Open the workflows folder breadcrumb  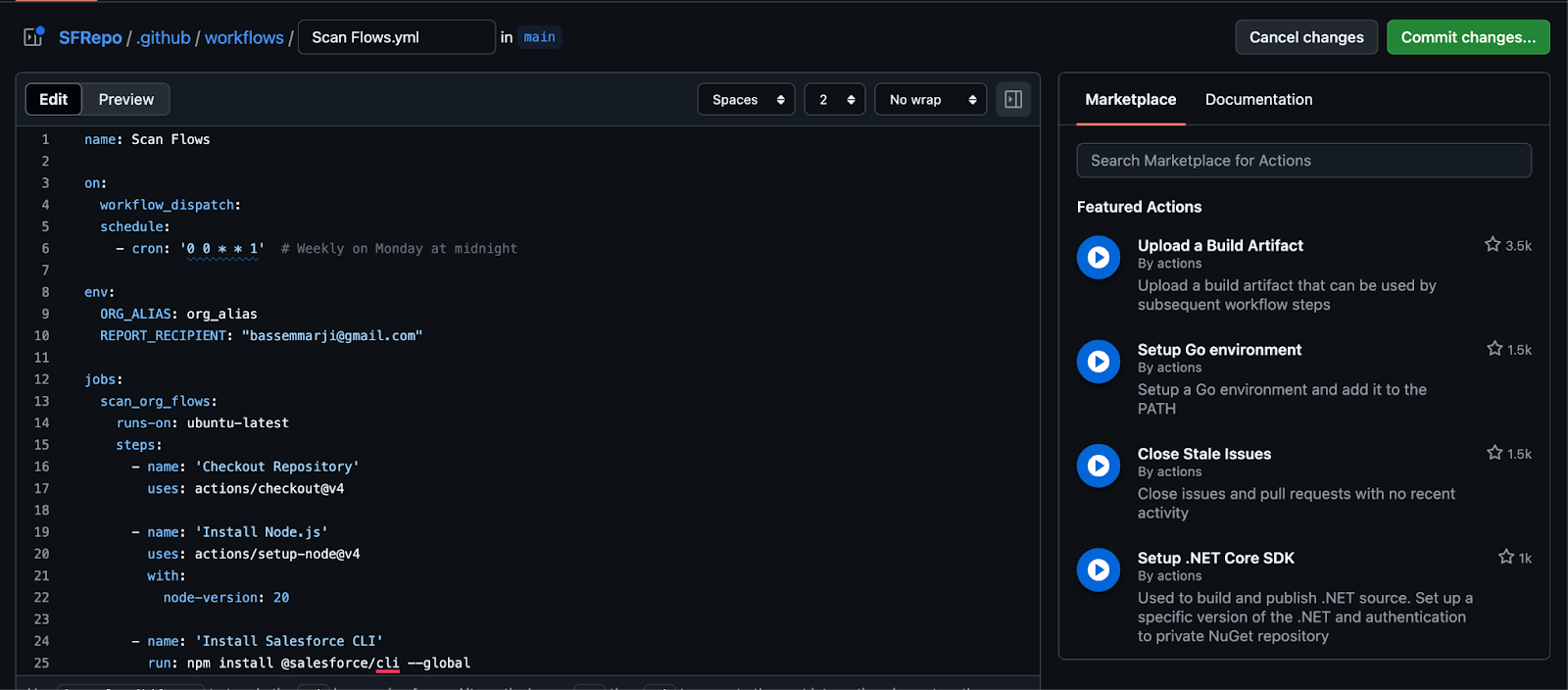click(244, 37)
